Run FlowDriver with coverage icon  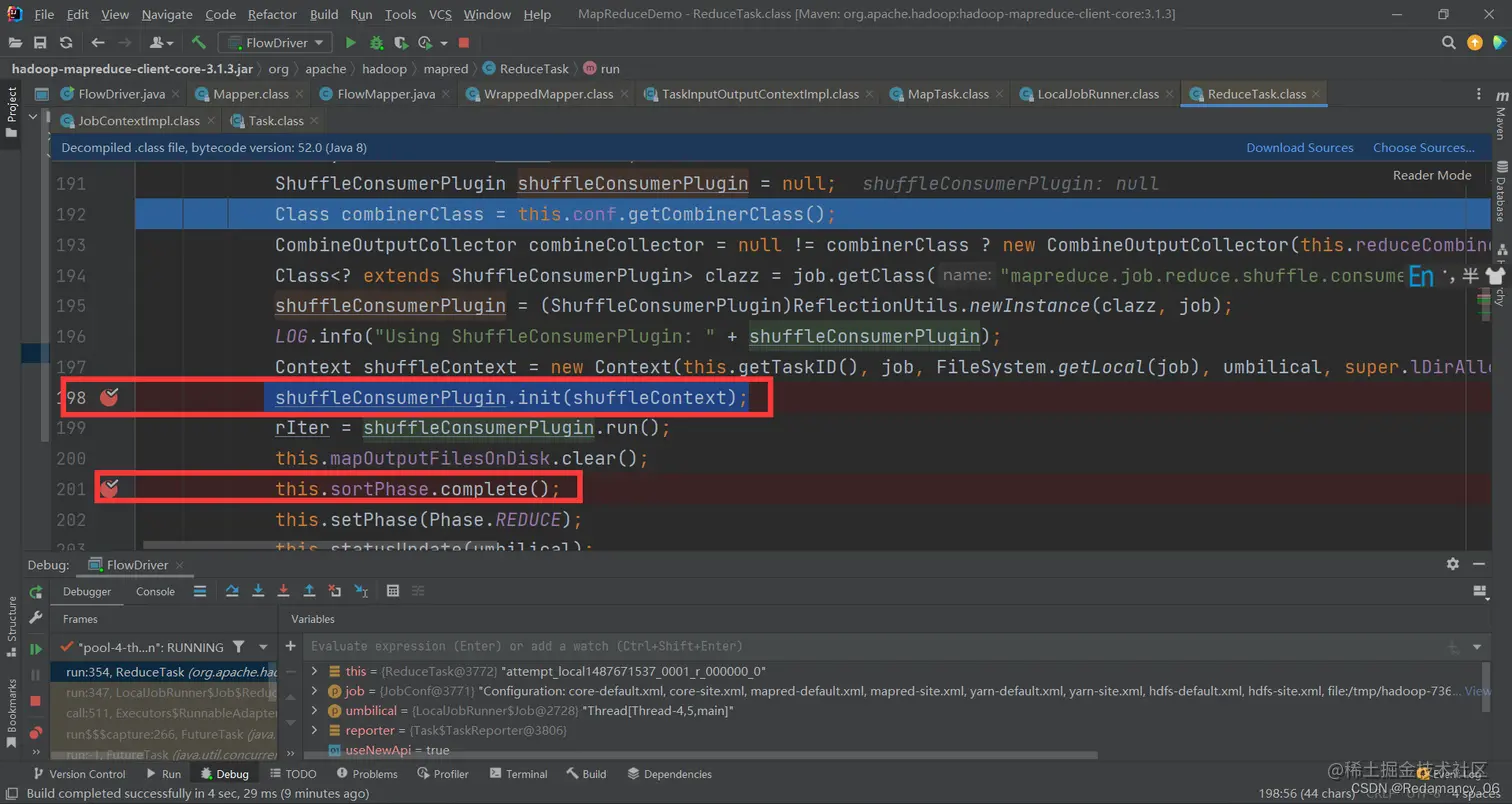[401, 43]
